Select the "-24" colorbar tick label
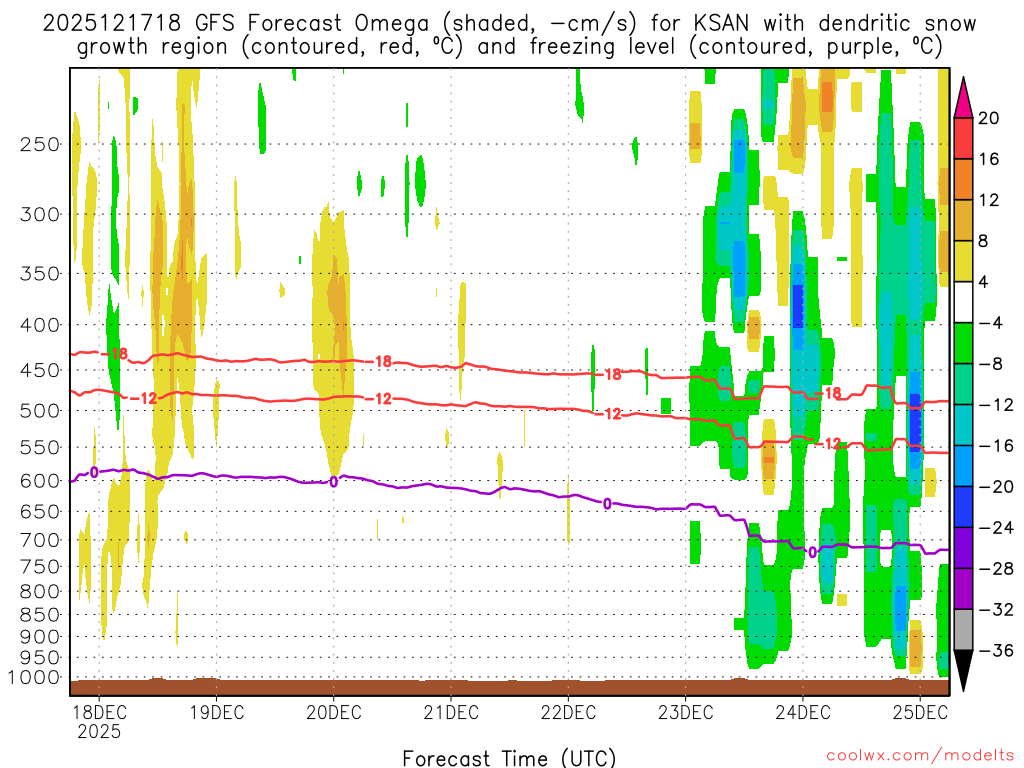 (995, 528)
